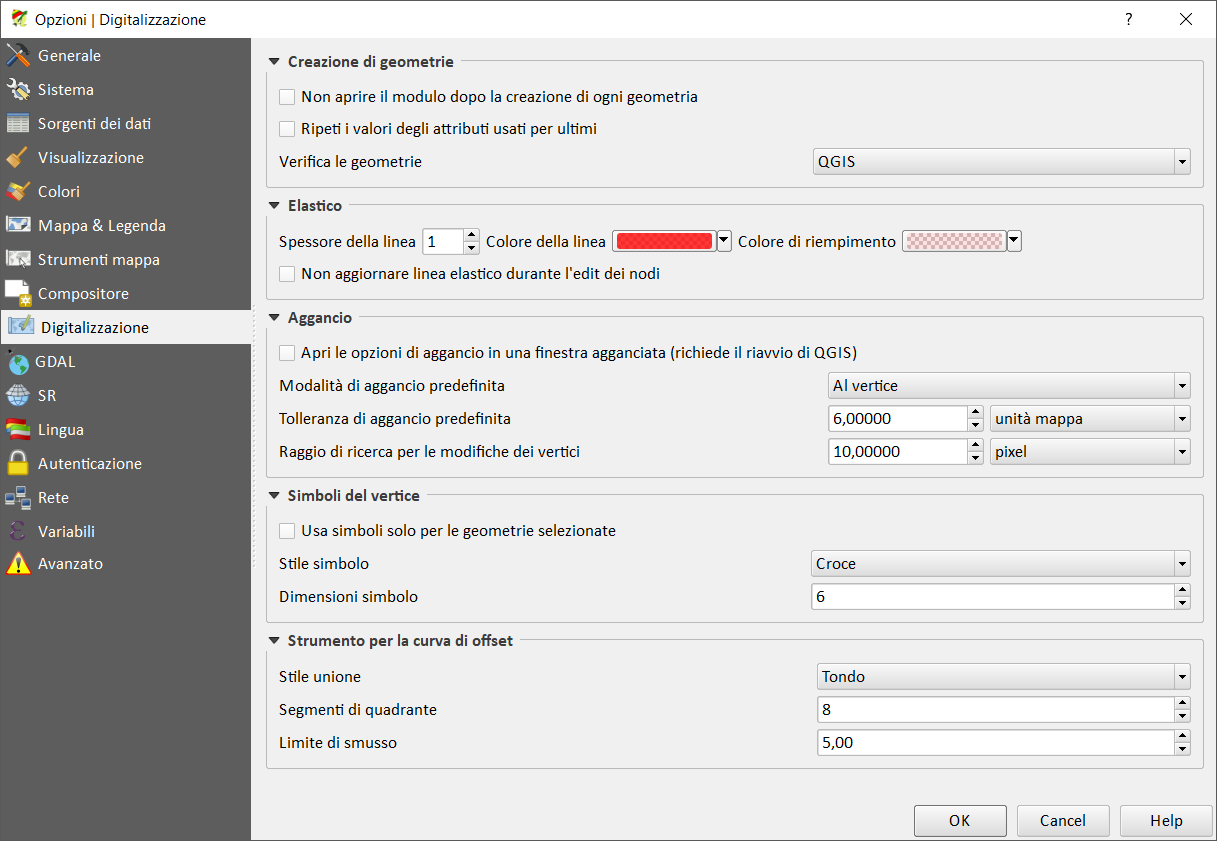Image resolution: width=1217 pixels, height=841 pixels.
Task: Check 'Usa simboli solo per le geometrie selezionate'
Action: point(288,531)
